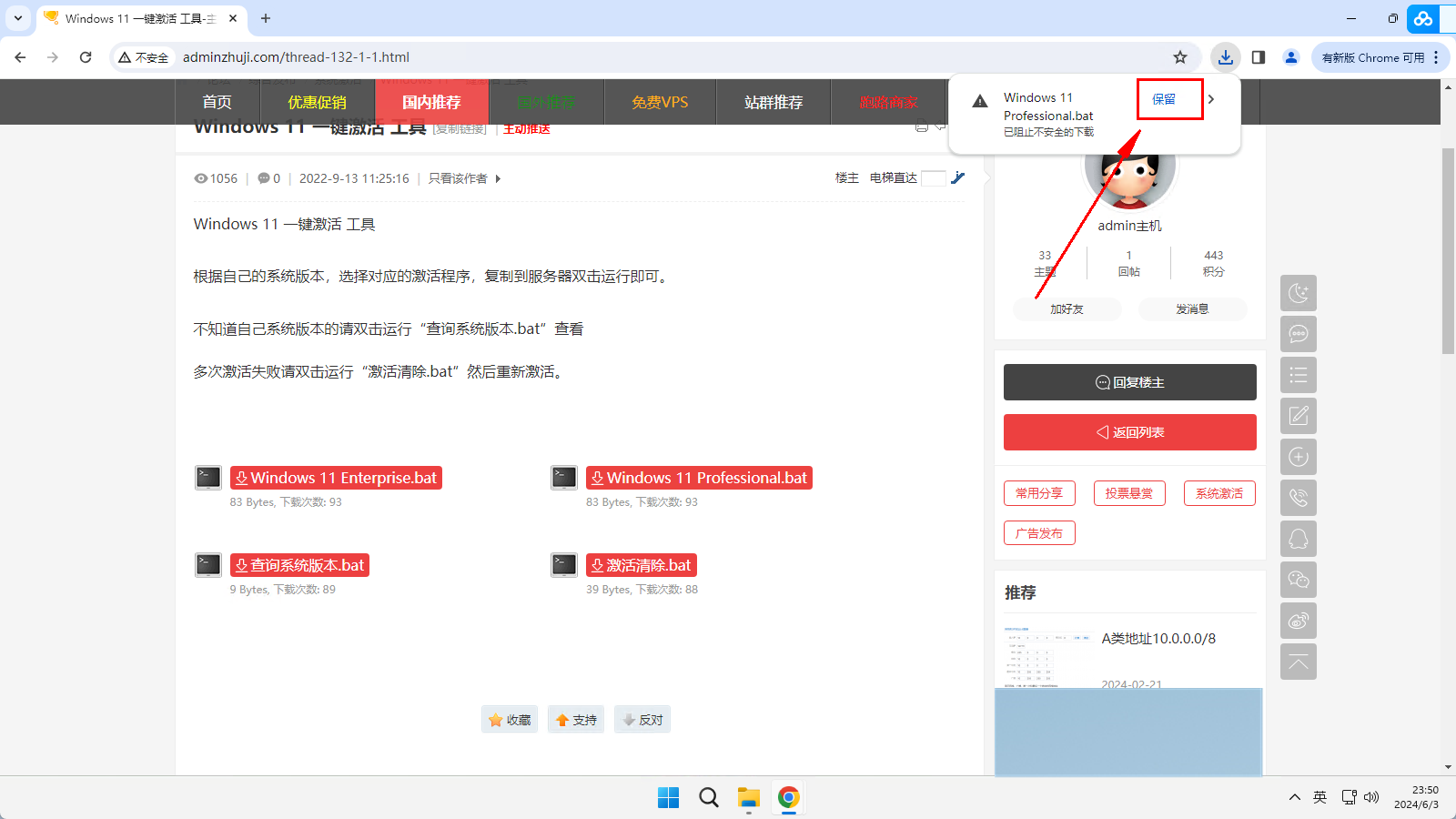Click the edit pencil sidebar icon
Image resolution: width=1456 pixels, height=819 pixels.
(1299, 416)
